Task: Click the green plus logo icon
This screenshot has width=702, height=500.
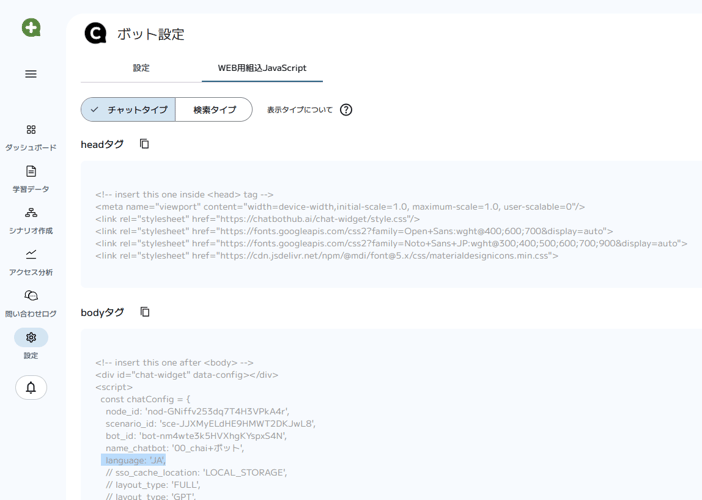Action: tap(31, 28)
